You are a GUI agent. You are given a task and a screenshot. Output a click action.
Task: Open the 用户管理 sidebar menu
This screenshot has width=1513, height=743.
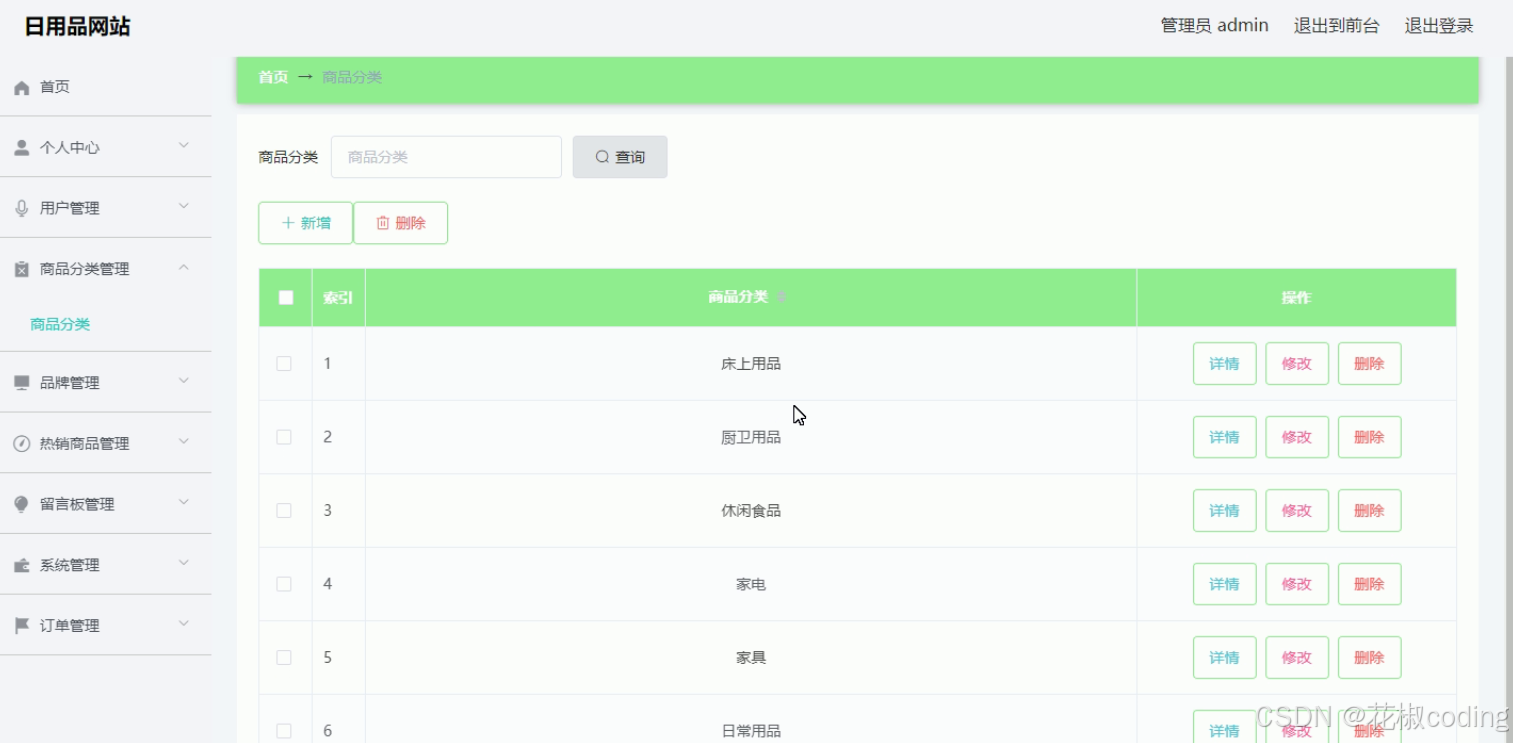105,208
